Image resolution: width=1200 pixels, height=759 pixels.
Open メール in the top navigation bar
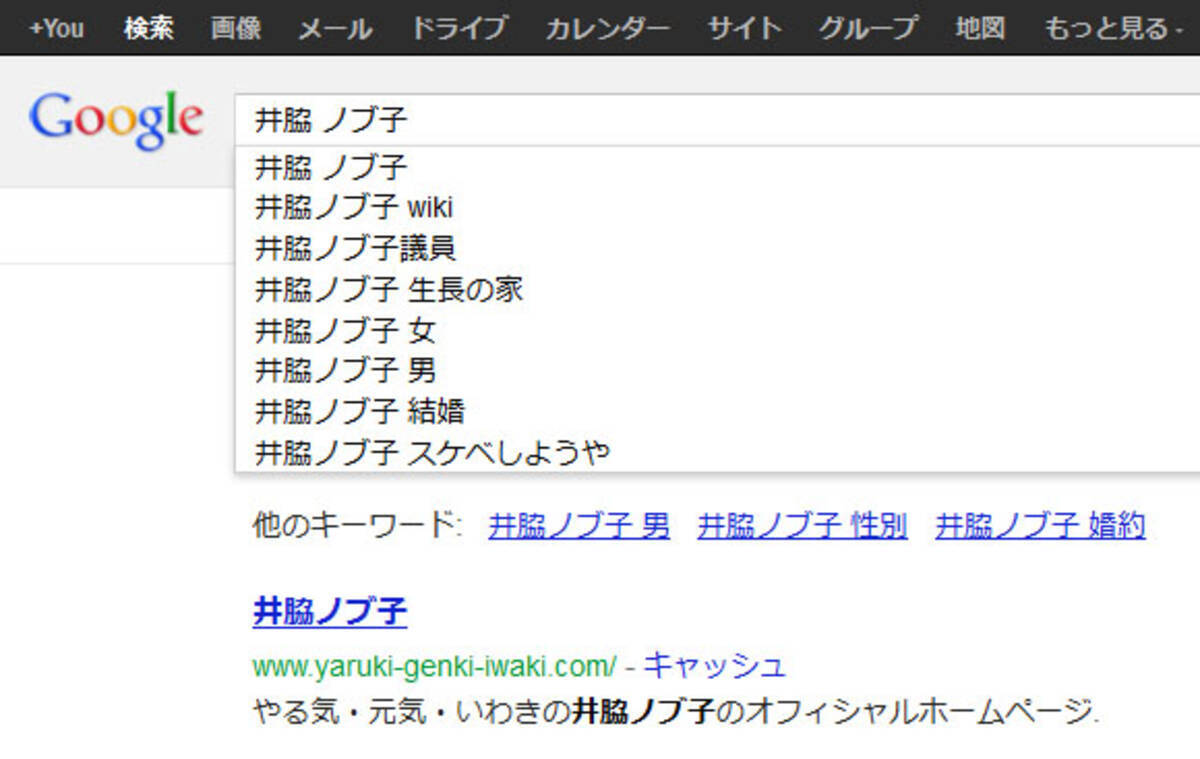click(x=335, y=27)
